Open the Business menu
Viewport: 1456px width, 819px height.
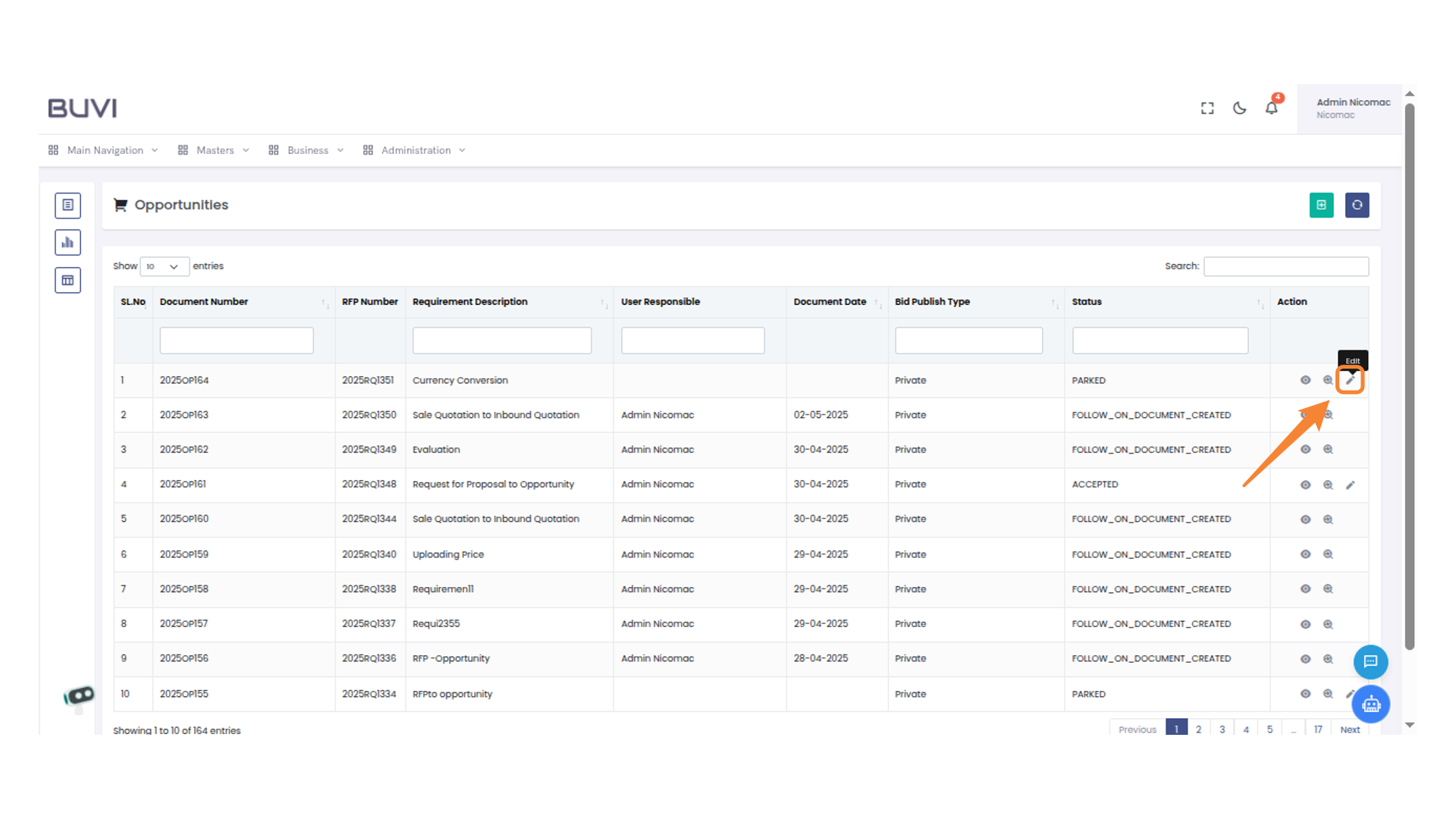pos(306,150)
